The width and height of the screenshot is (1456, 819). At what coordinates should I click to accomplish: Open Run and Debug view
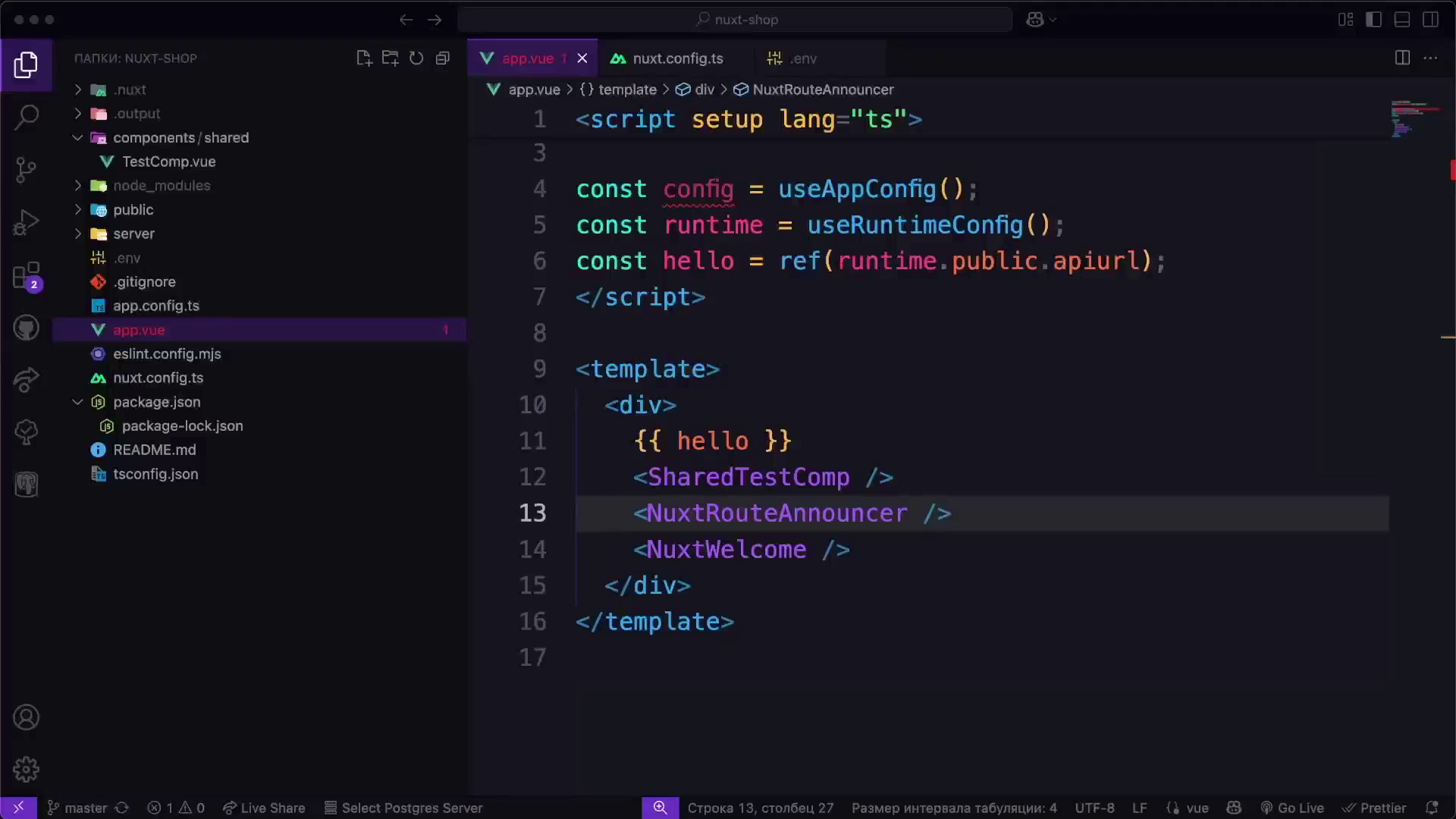[x=27, y=223]
